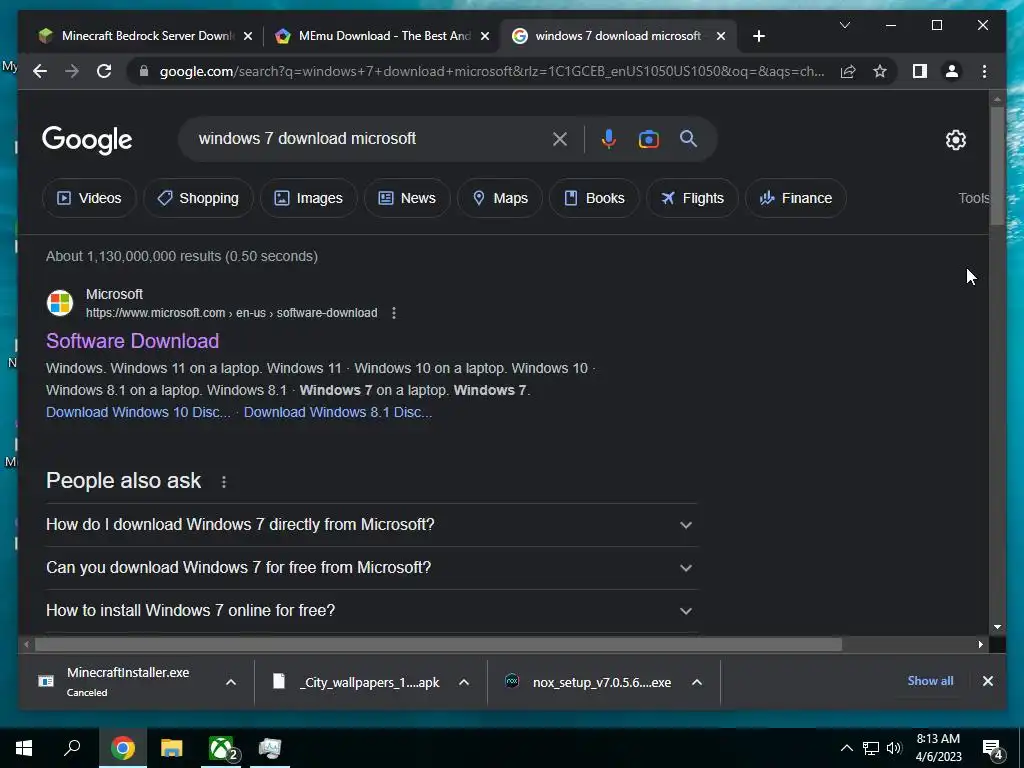This screenshot has width=1024, height=768.
Task: Filter results by Flights
Action: point(692,198)
